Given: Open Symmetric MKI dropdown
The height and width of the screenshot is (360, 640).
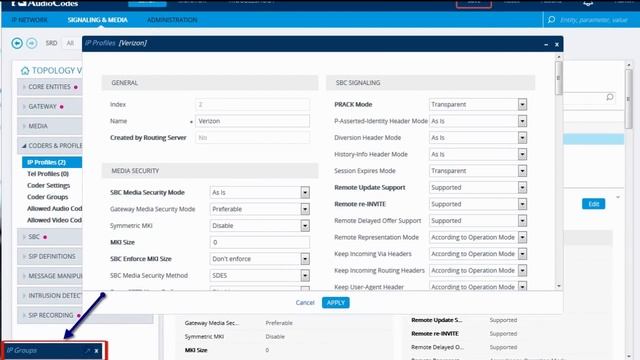Looking at the screenshot, I should [305, 226].
